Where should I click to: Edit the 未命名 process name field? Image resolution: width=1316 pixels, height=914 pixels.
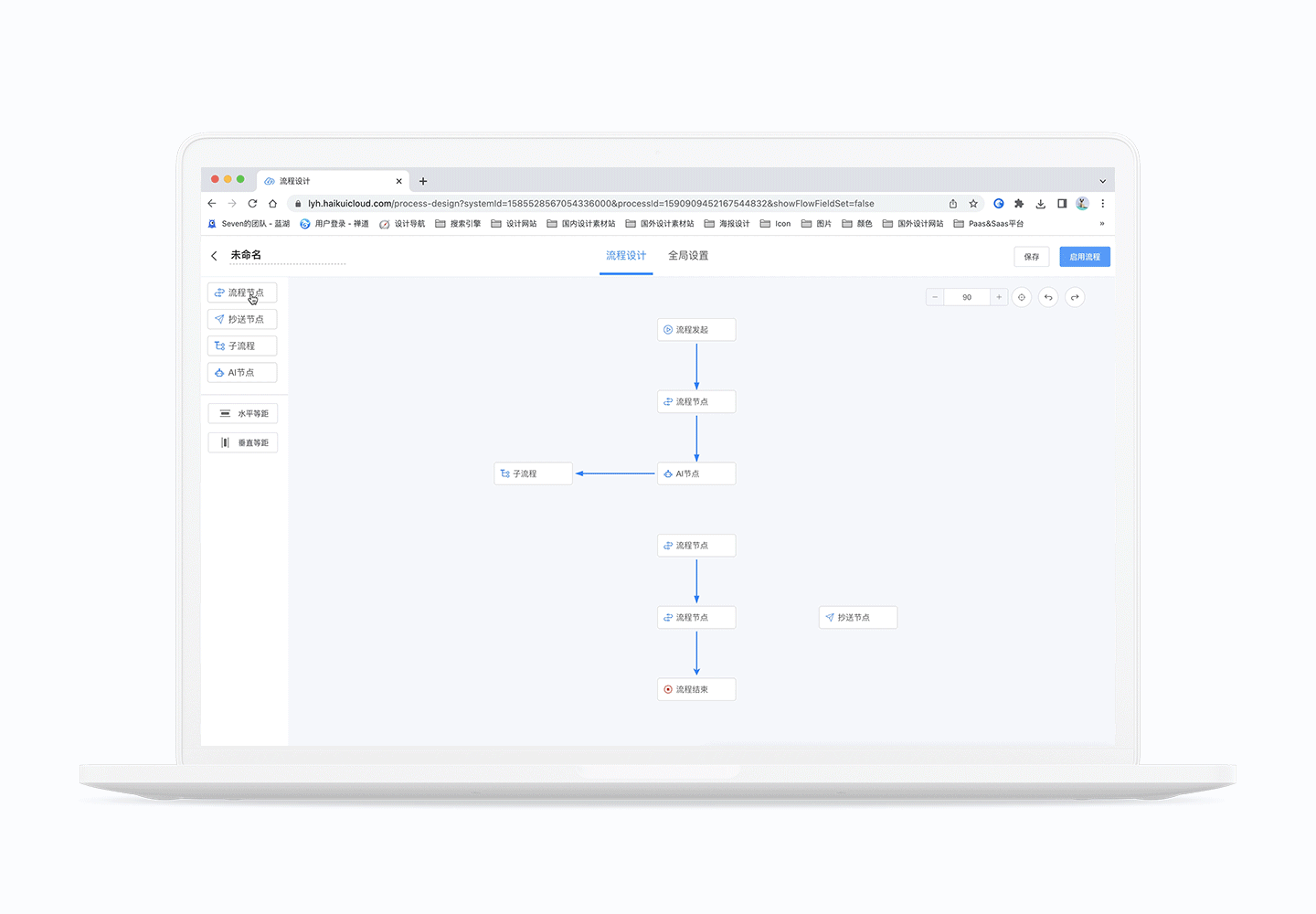[287, 255]
